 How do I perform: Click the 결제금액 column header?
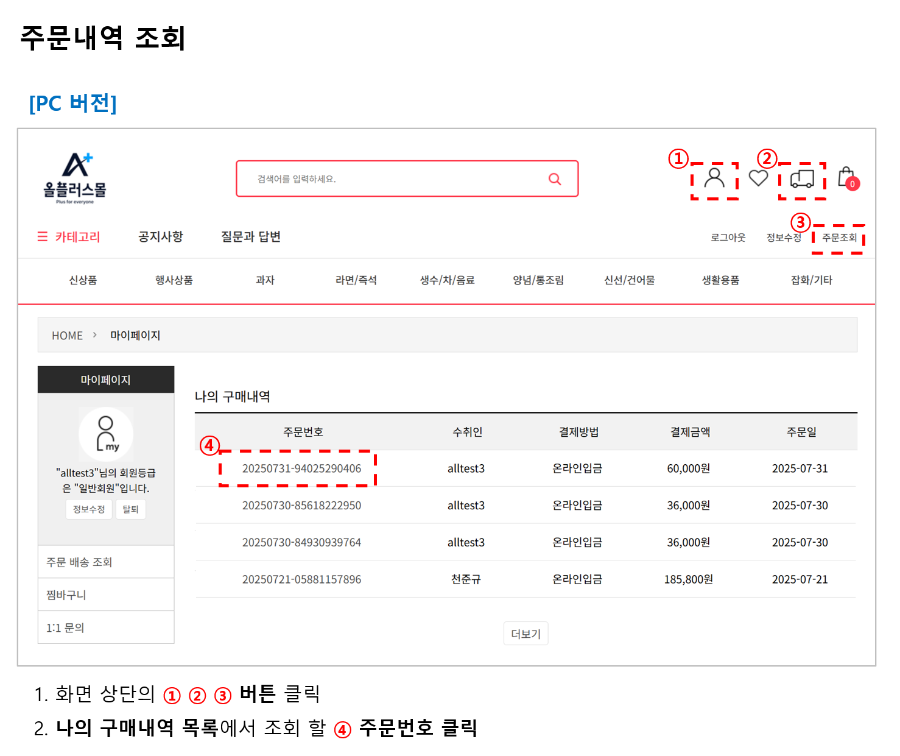click(x=690, y=432)
